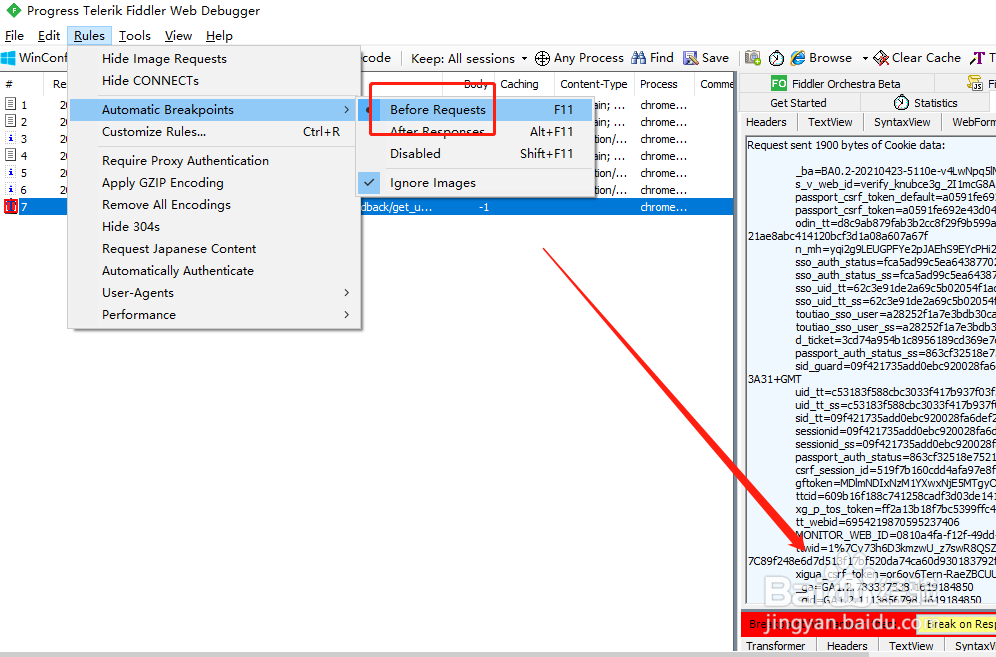Image resolution: width=996 pixels, height=657 pixels.
Task: Switch to the Get Started tab
Action: pyautogui.click(x=798, y=102)
